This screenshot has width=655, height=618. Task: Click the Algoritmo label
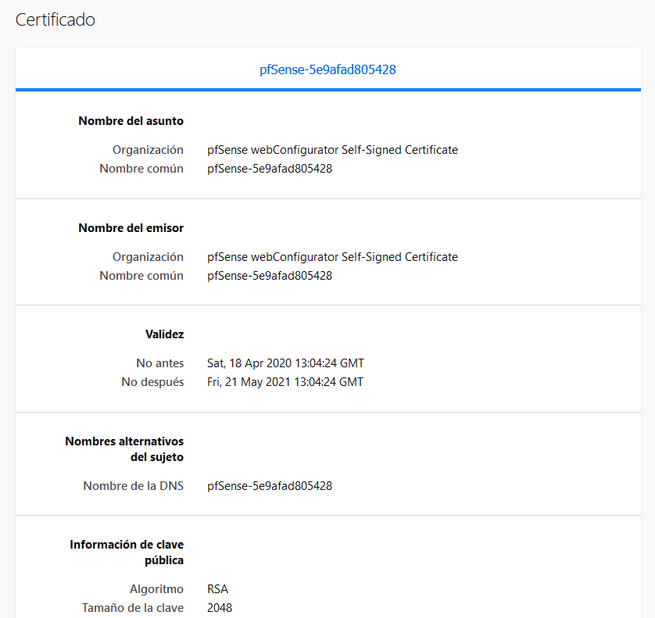pos(157,589)
